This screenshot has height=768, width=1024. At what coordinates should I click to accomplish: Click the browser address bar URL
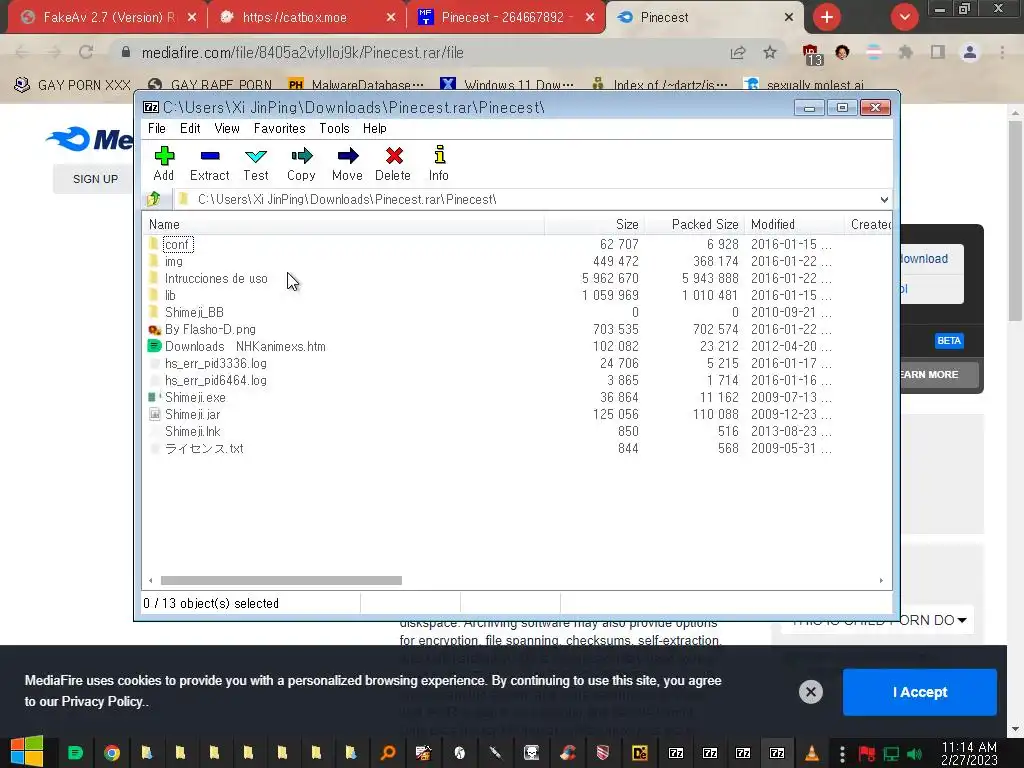(302, 52)
